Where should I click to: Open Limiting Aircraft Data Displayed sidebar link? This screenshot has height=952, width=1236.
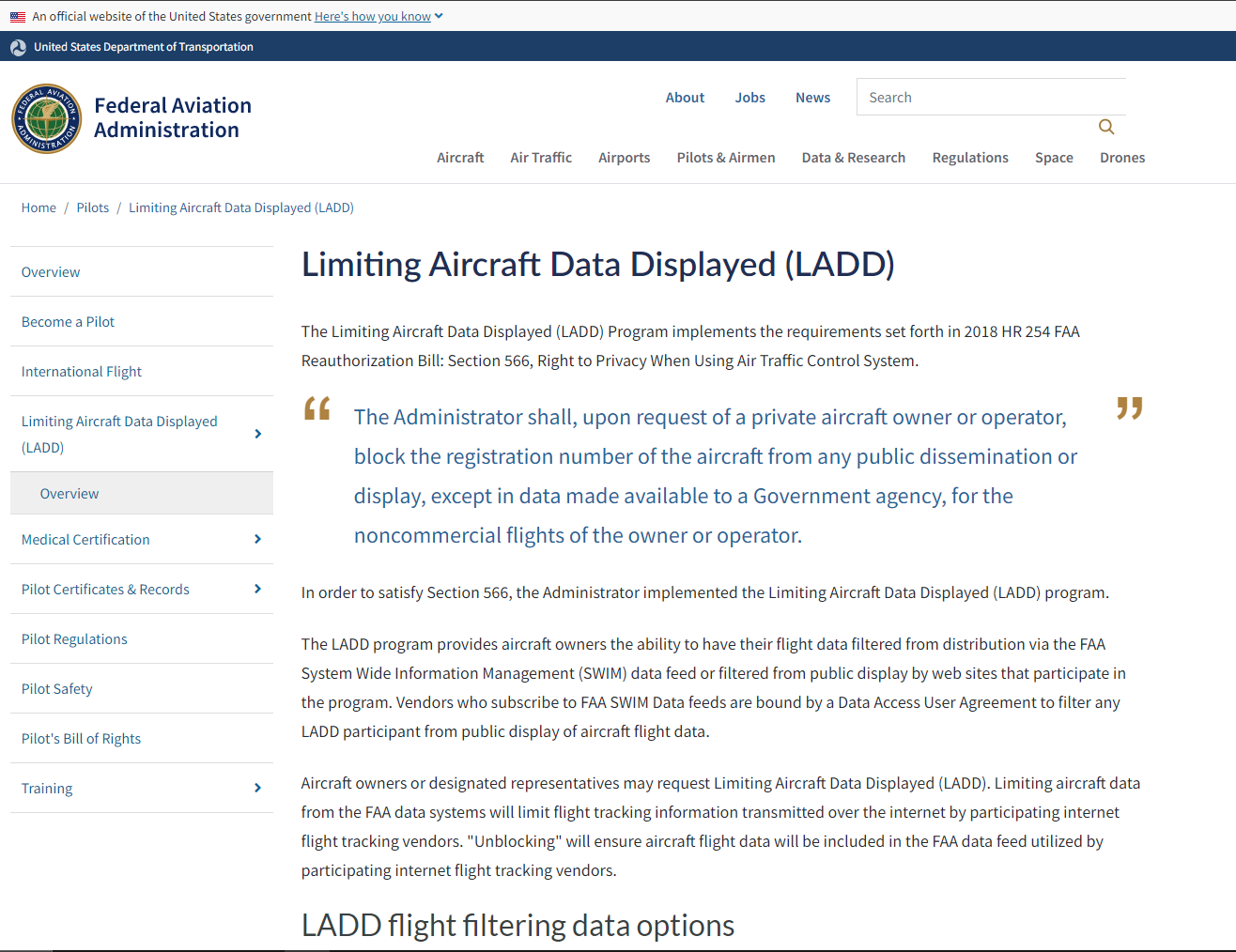tap(119, 434)
